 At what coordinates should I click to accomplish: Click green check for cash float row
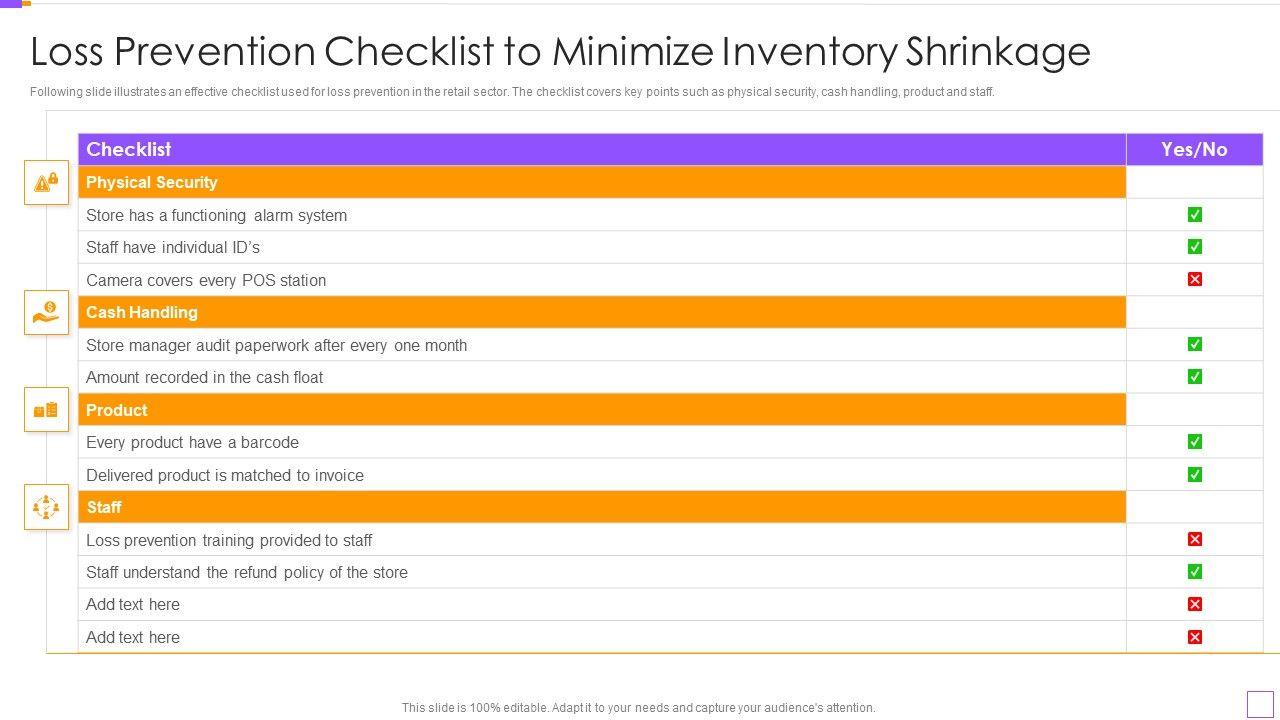tap(1194, 377)
